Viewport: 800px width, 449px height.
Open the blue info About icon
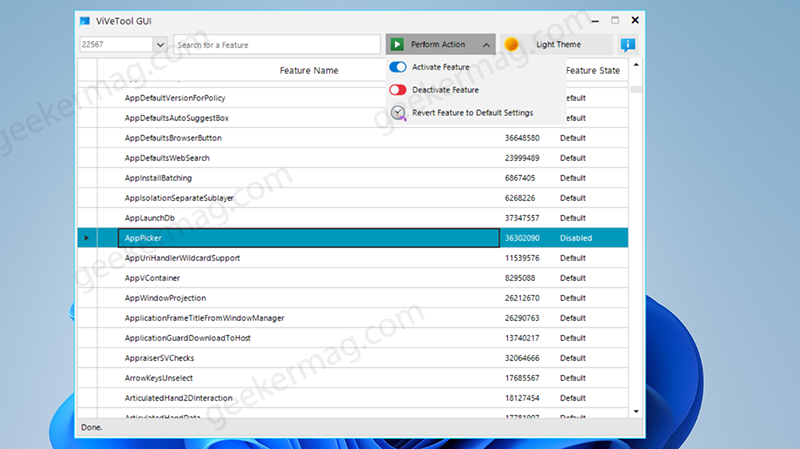tap(628, 44)
